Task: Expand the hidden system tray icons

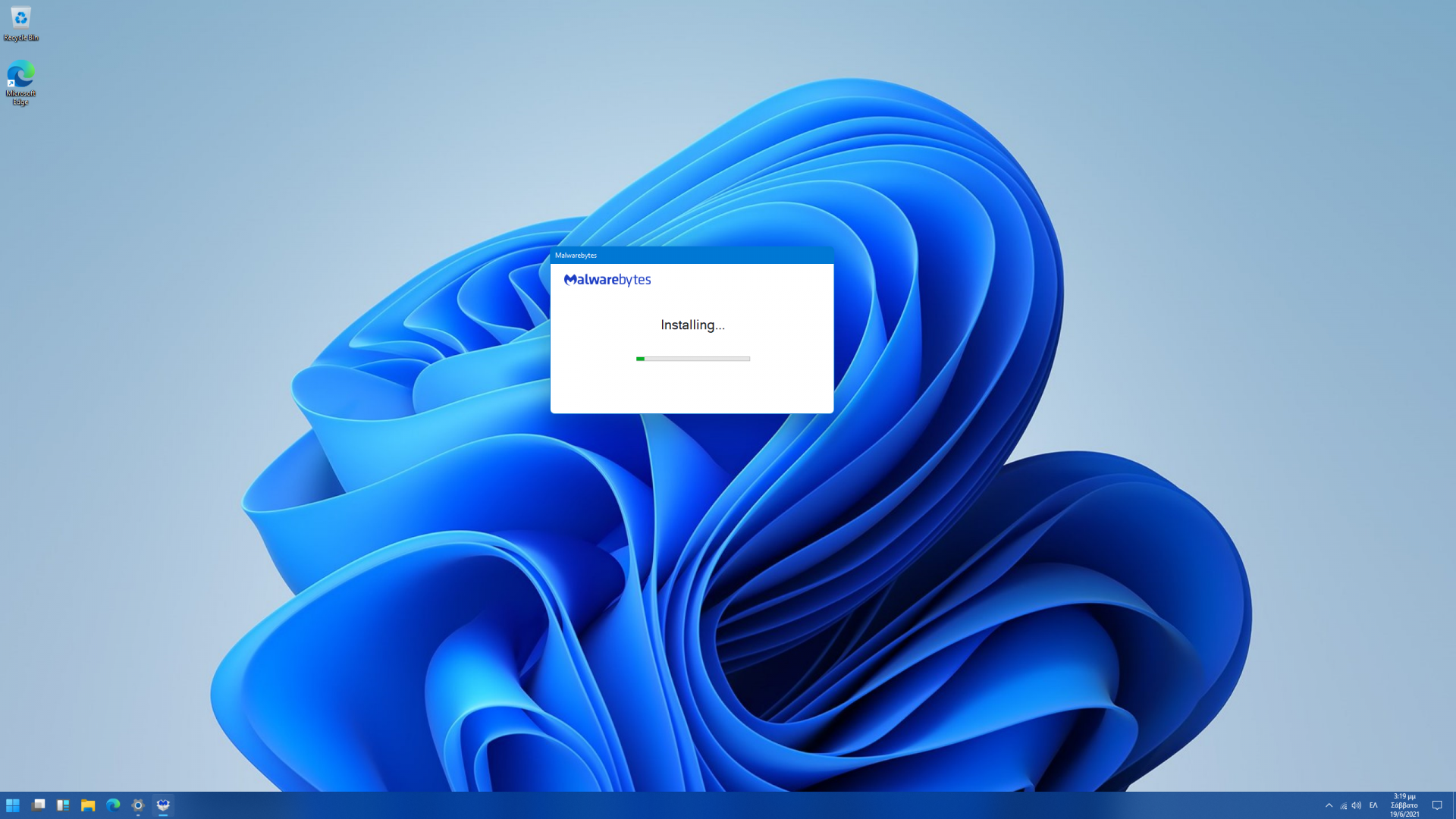Action: pyautogui.click(x=1329, y=805)
